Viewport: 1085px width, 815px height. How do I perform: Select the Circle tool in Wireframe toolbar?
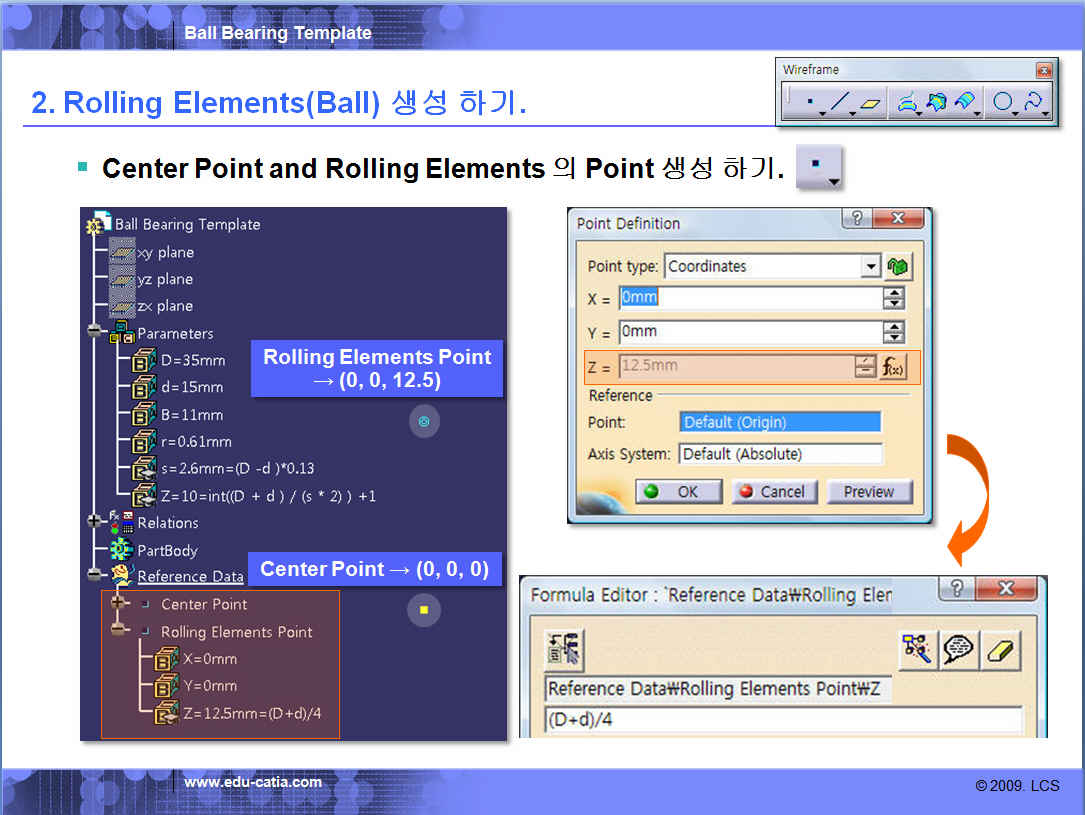[x=1002, y=102]
